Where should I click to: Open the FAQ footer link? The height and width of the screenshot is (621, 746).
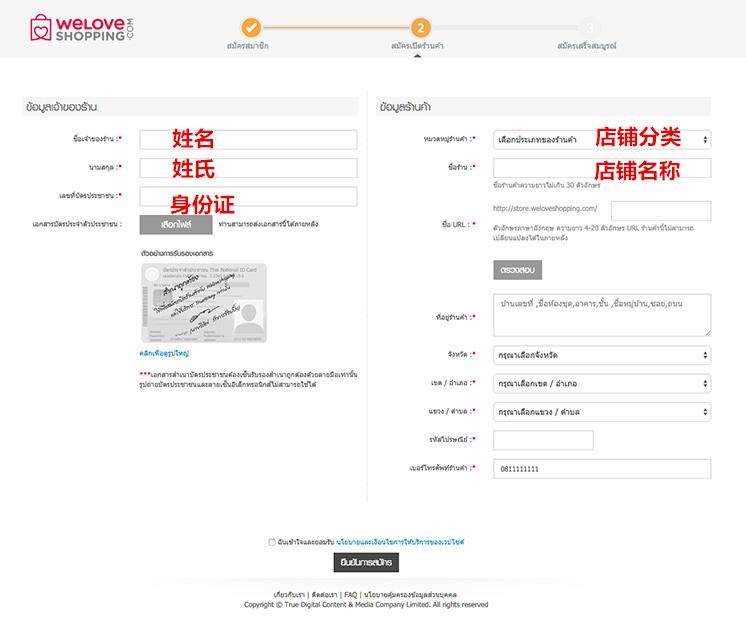click(x=351, y=595)
